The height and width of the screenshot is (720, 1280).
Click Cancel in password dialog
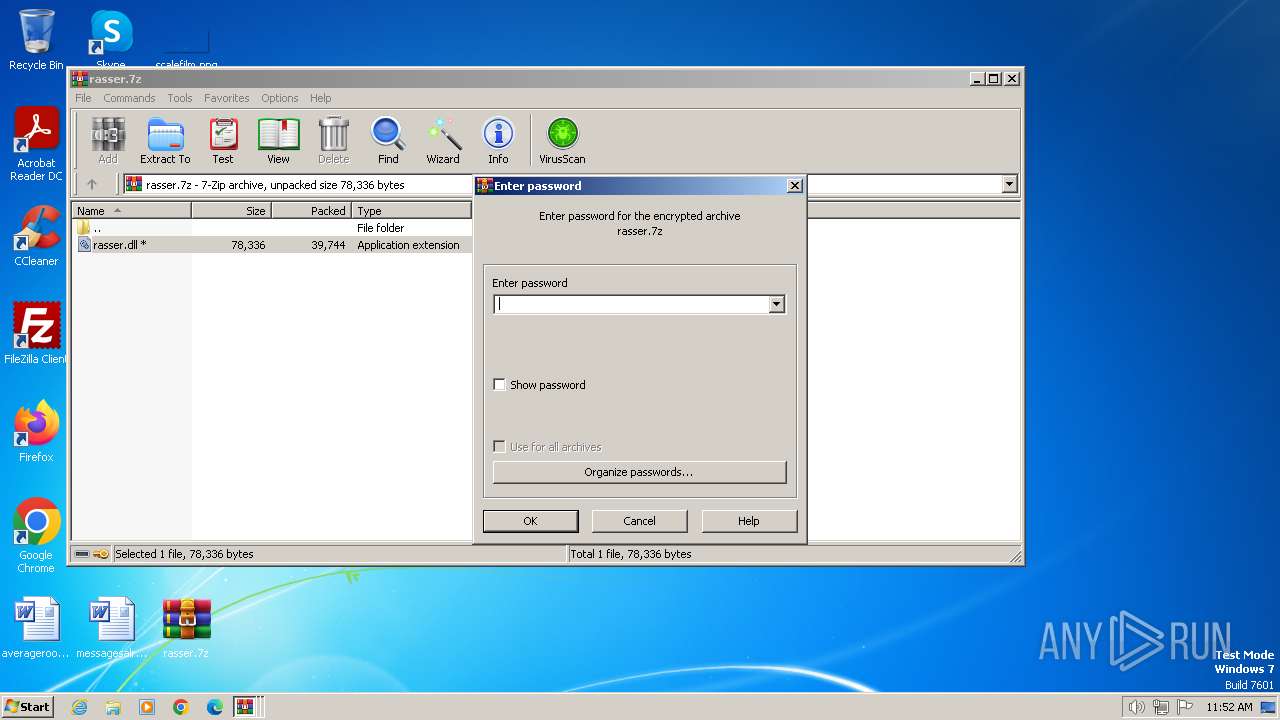coord(640,521)
